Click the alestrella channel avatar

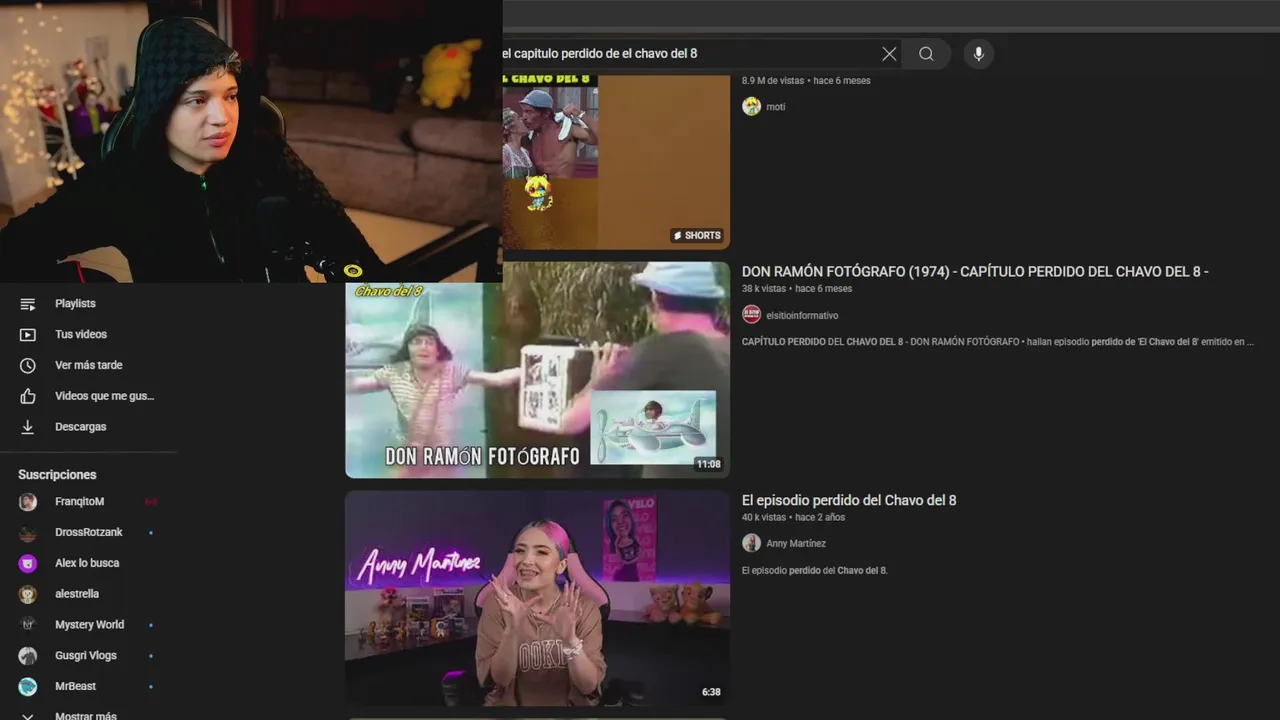[x=28, y=594]
